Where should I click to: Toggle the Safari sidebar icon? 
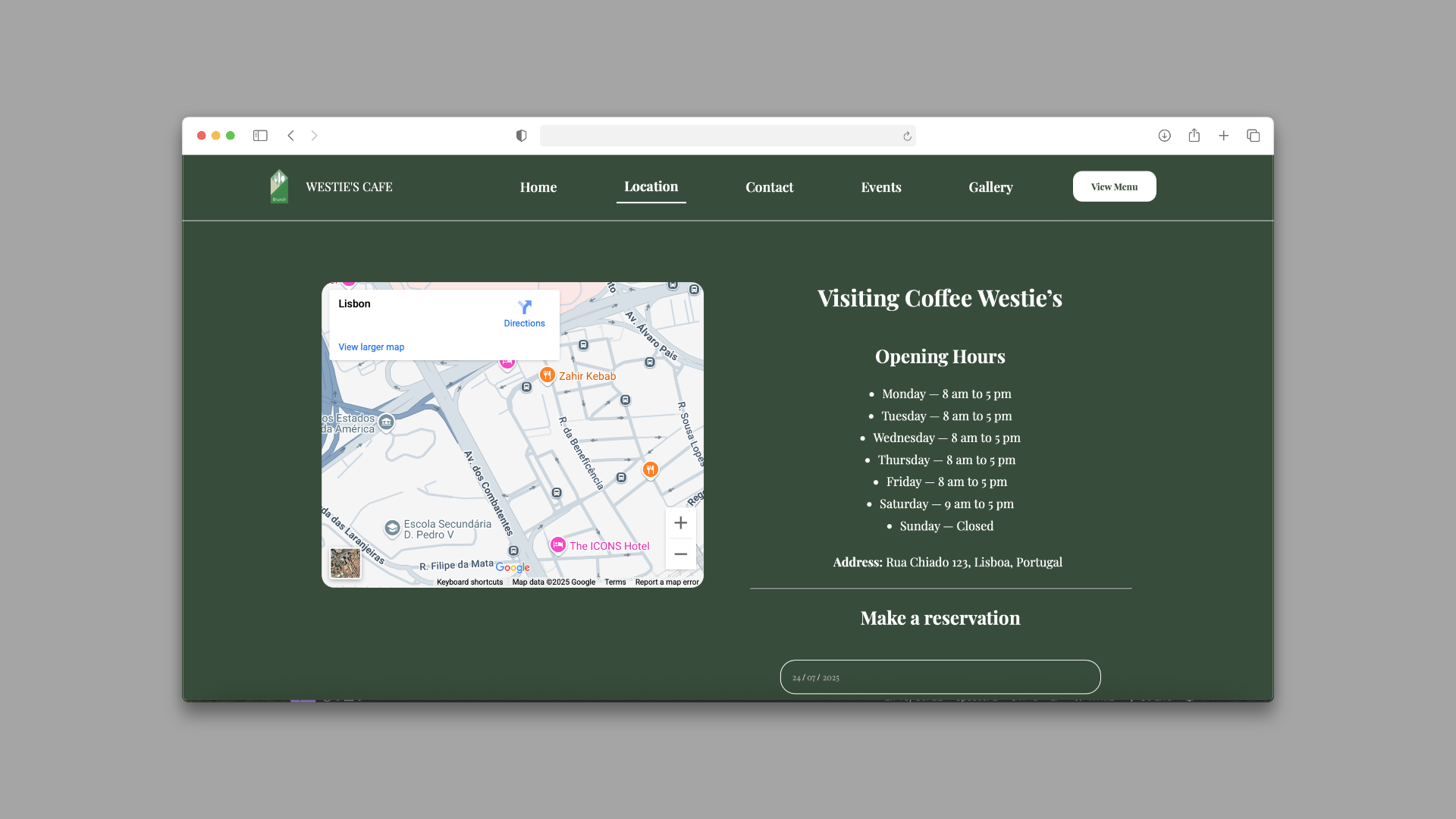(x=260, y=136)
